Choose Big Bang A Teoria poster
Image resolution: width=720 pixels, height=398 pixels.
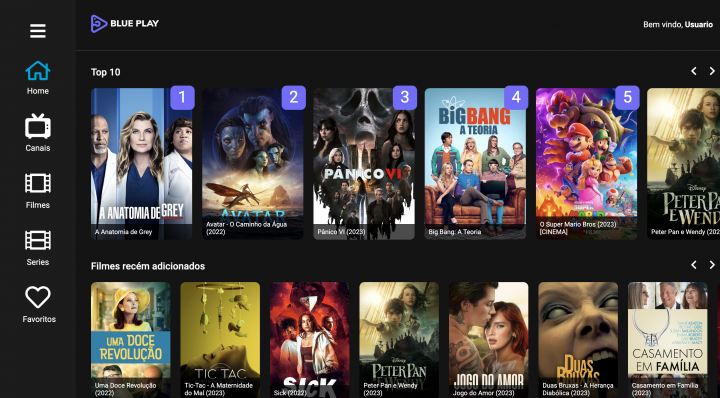click(x=475, y=163)
